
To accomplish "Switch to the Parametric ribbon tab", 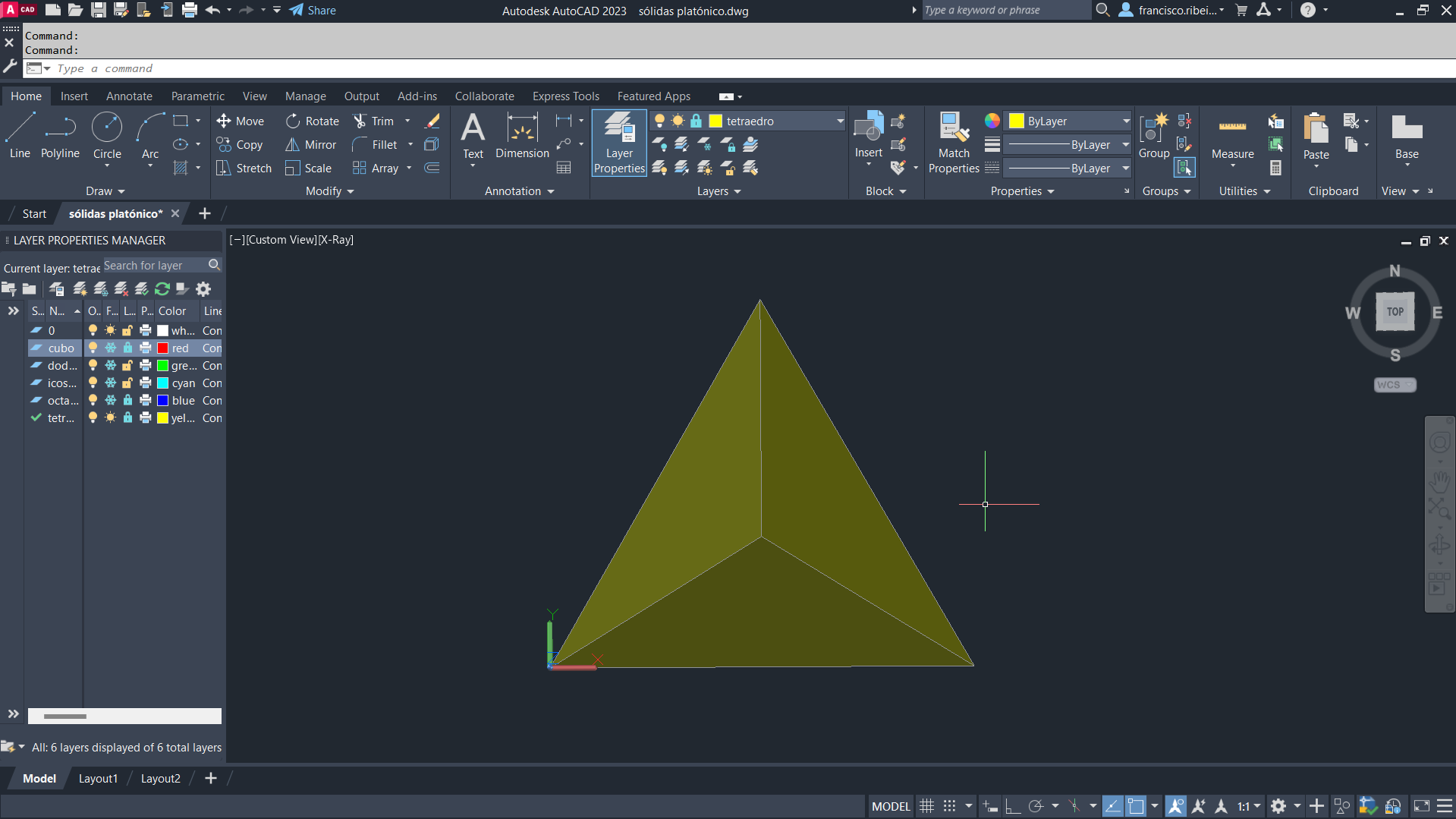I will pos(198,96).
